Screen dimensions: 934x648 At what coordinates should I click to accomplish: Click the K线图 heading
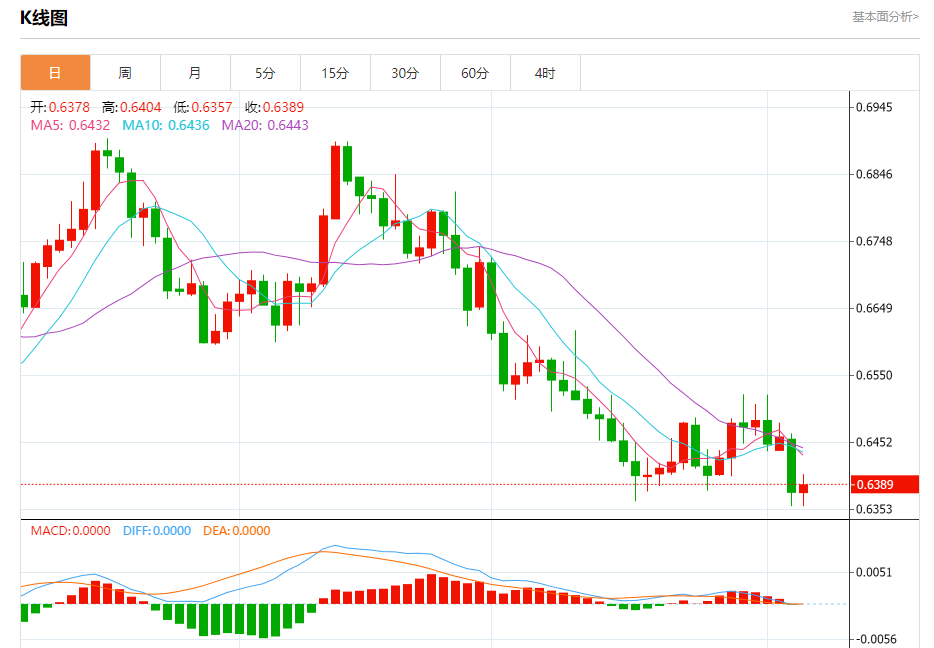44,18
